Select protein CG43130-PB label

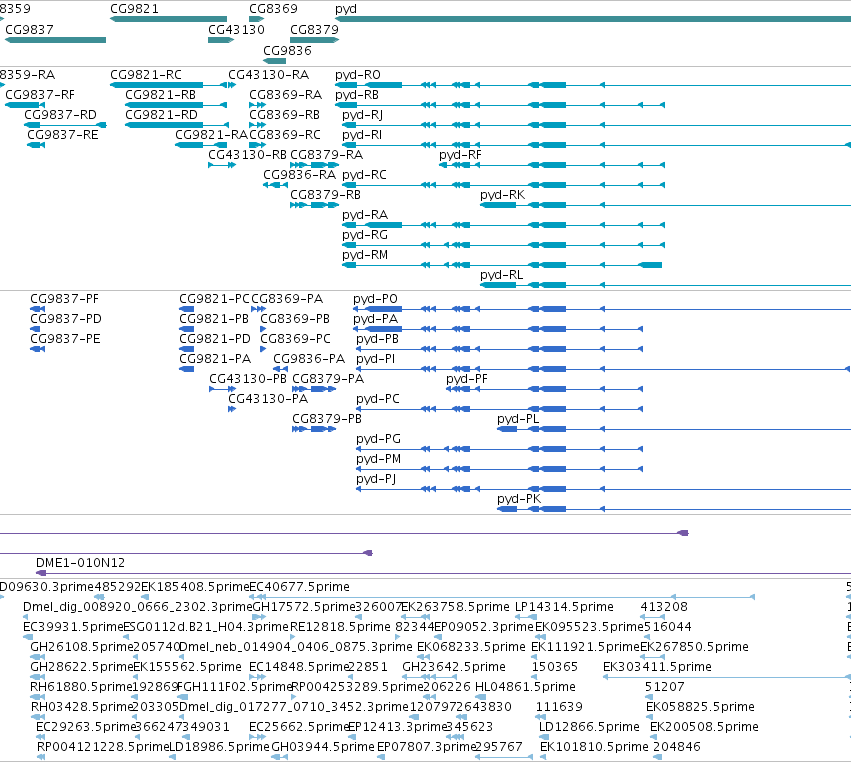click(248, 379)
